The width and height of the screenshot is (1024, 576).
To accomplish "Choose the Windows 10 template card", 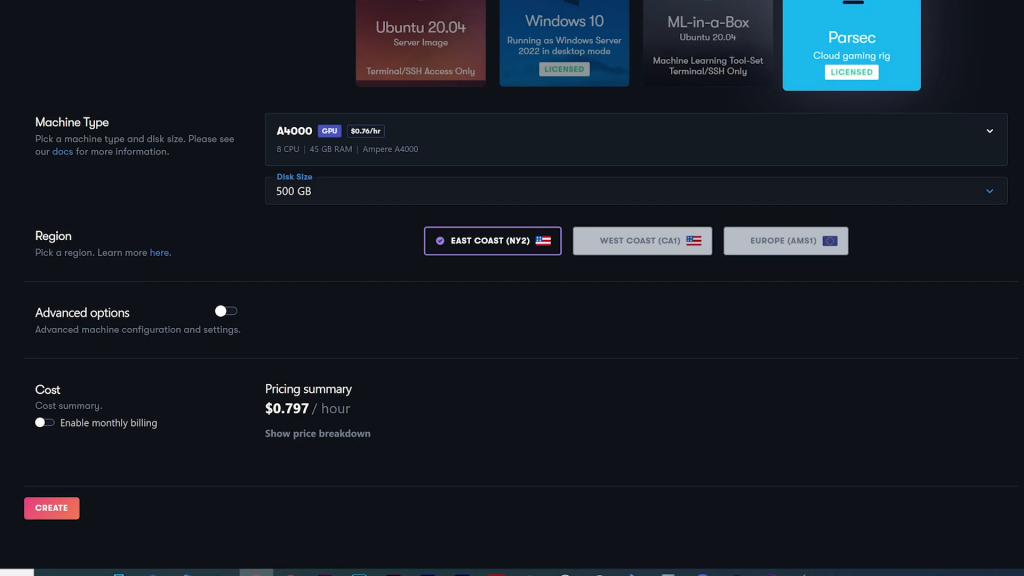I will tap(564, 43).
